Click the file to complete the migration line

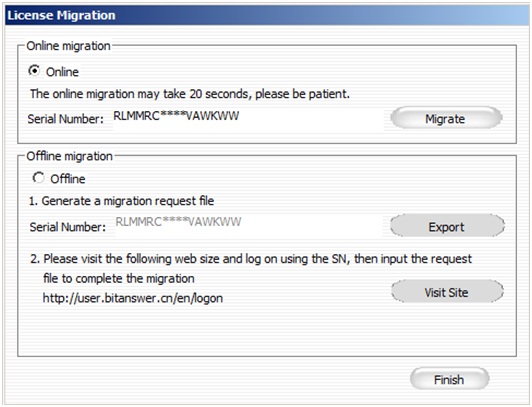pyautogui.click(x=119, y=278)
